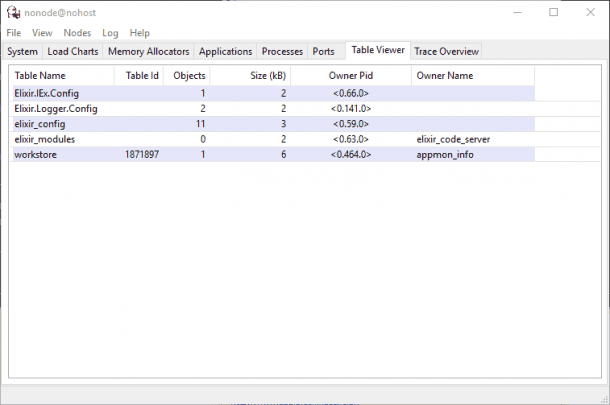Sort by the Owner Pid column header

(350, 76)
